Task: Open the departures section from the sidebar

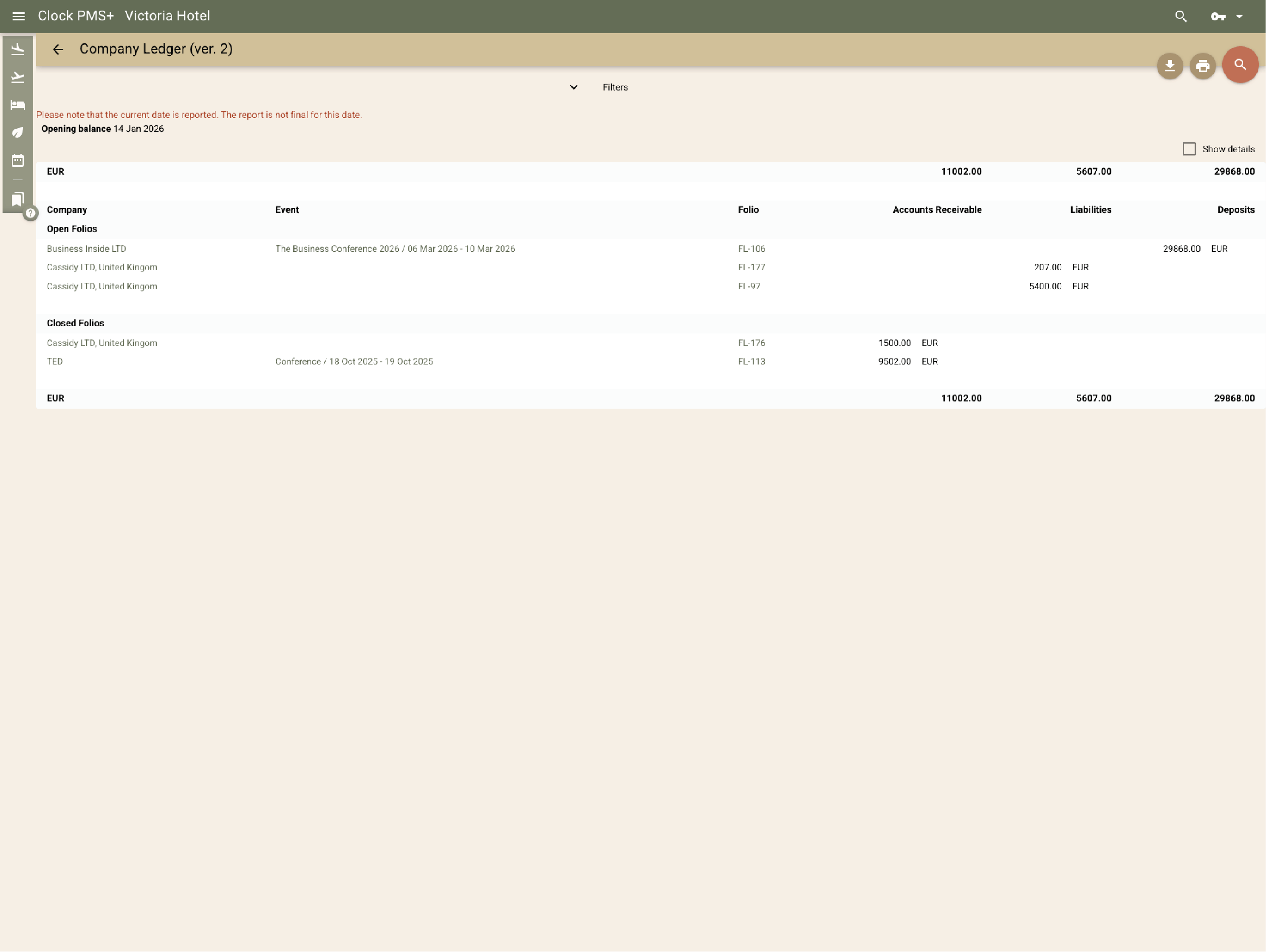Action: (x=17, y=77)
